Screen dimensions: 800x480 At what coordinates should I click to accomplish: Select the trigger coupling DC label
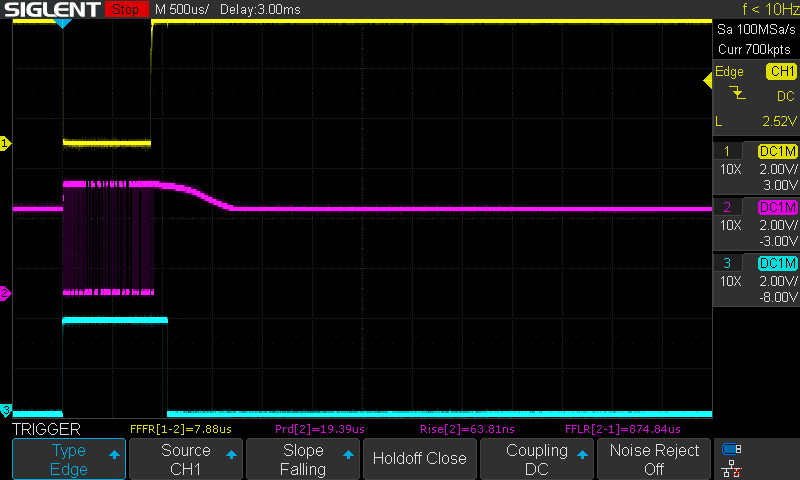click(x=786, y=96)
